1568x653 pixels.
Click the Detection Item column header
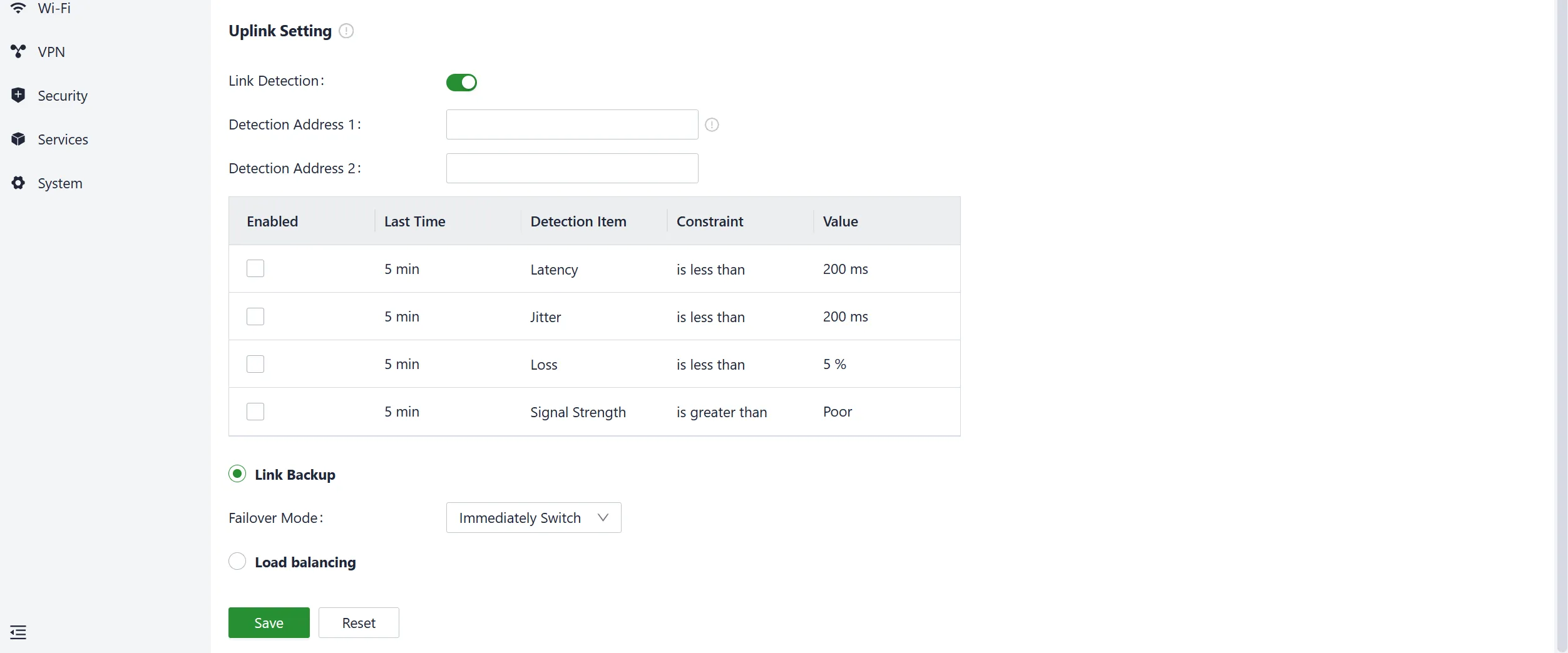(x=578, y=221)
